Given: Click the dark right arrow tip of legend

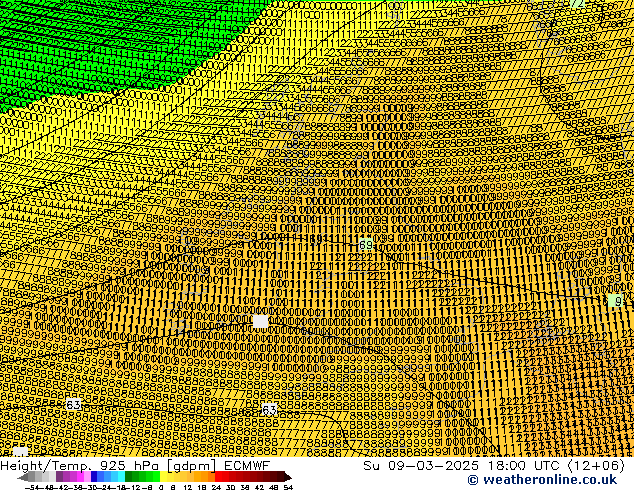Looking at the screenshot, I should [288, 477].
